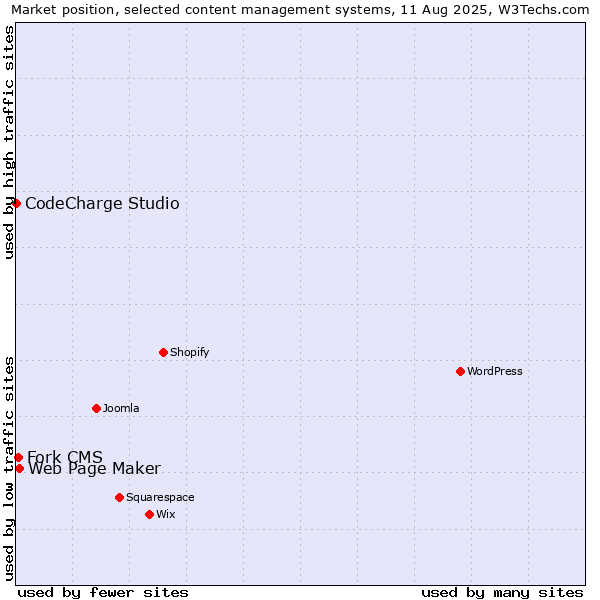Click the 'Wix' label
Screen dimensions: 600x600
166,514
